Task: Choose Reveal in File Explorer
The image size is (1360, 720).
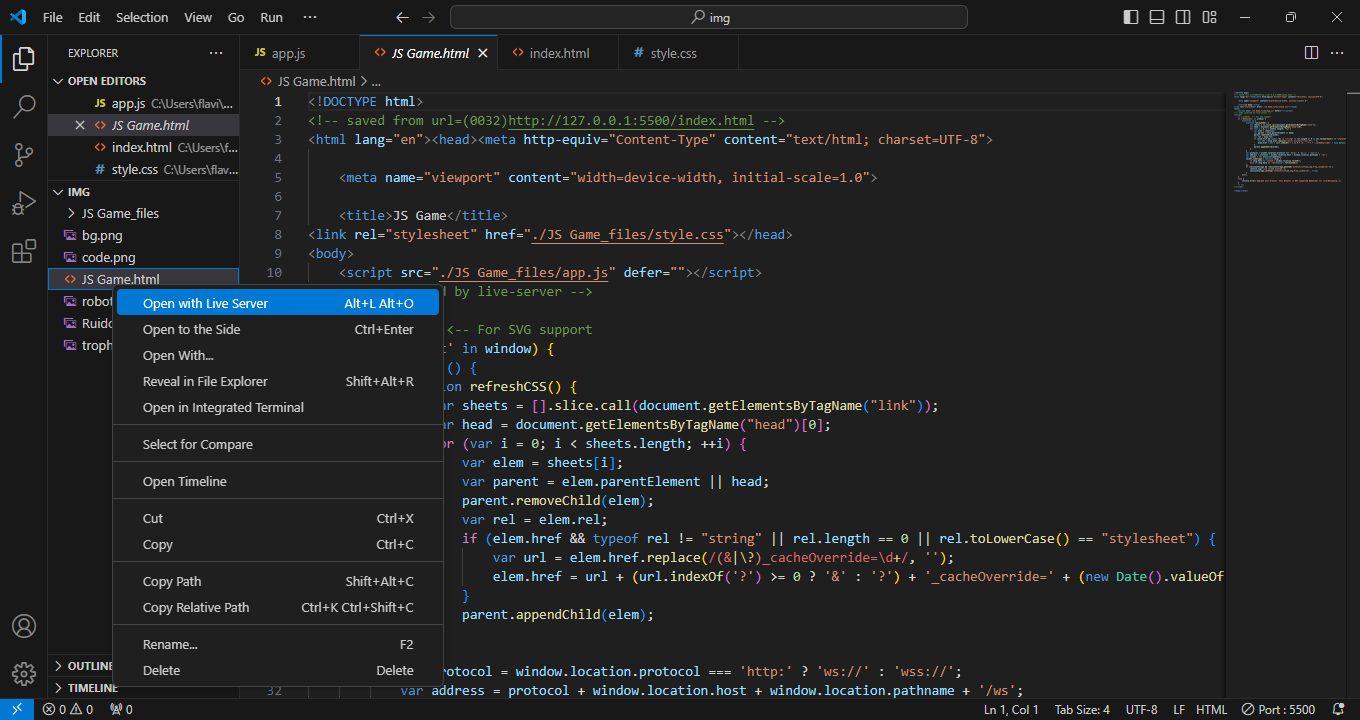Action: tap(277, 381)
